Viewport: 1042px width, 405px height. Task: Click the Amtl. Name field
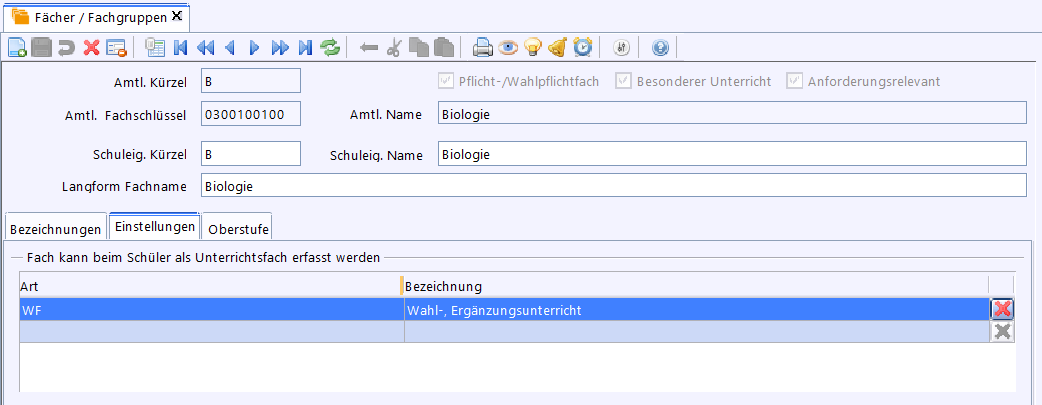point(732,114)
